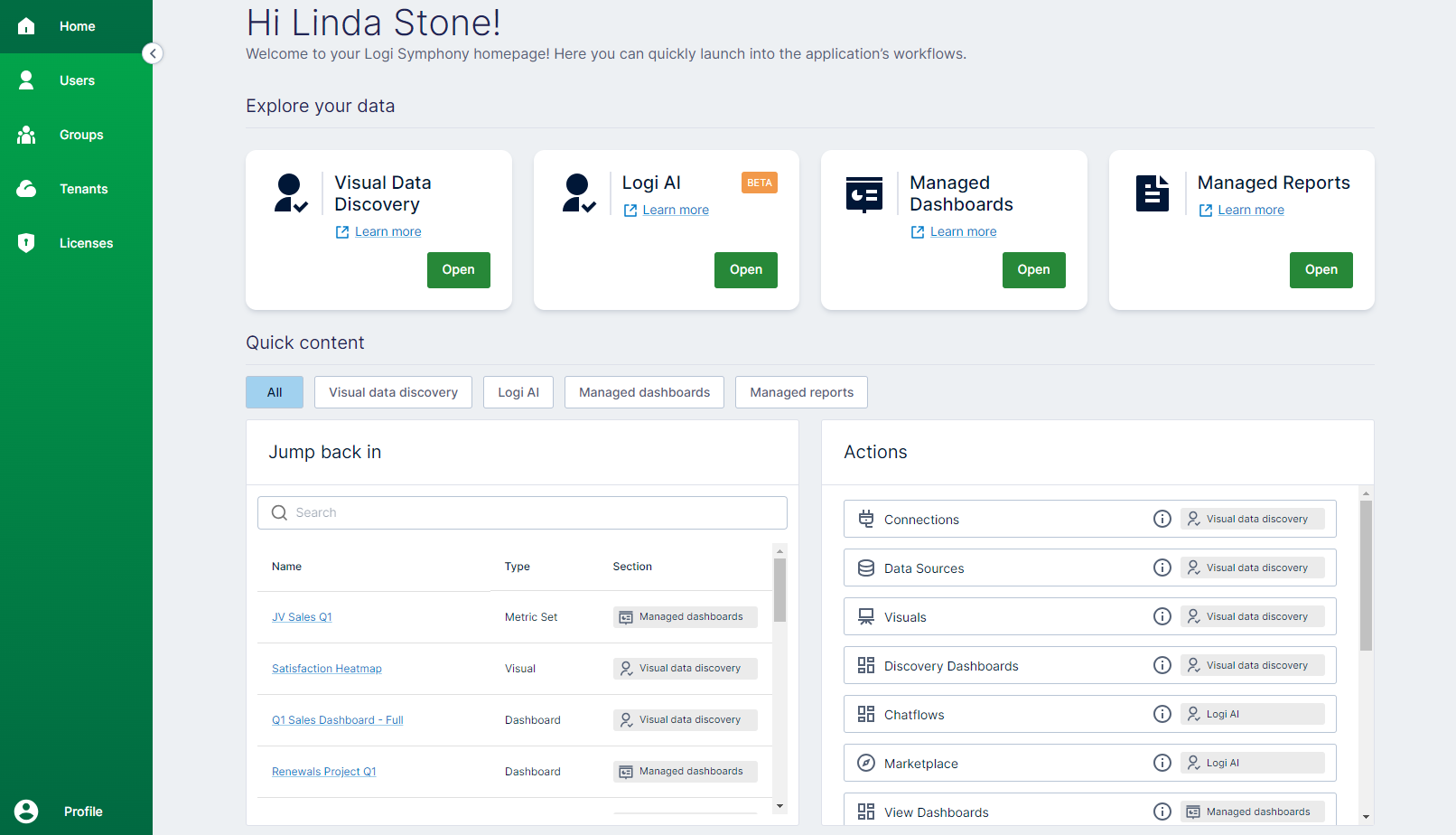The width and height of the screenshot is (1456, 835).
Task: Follow Learn more under Visual Data Discovery
Action: click(387, 232)
